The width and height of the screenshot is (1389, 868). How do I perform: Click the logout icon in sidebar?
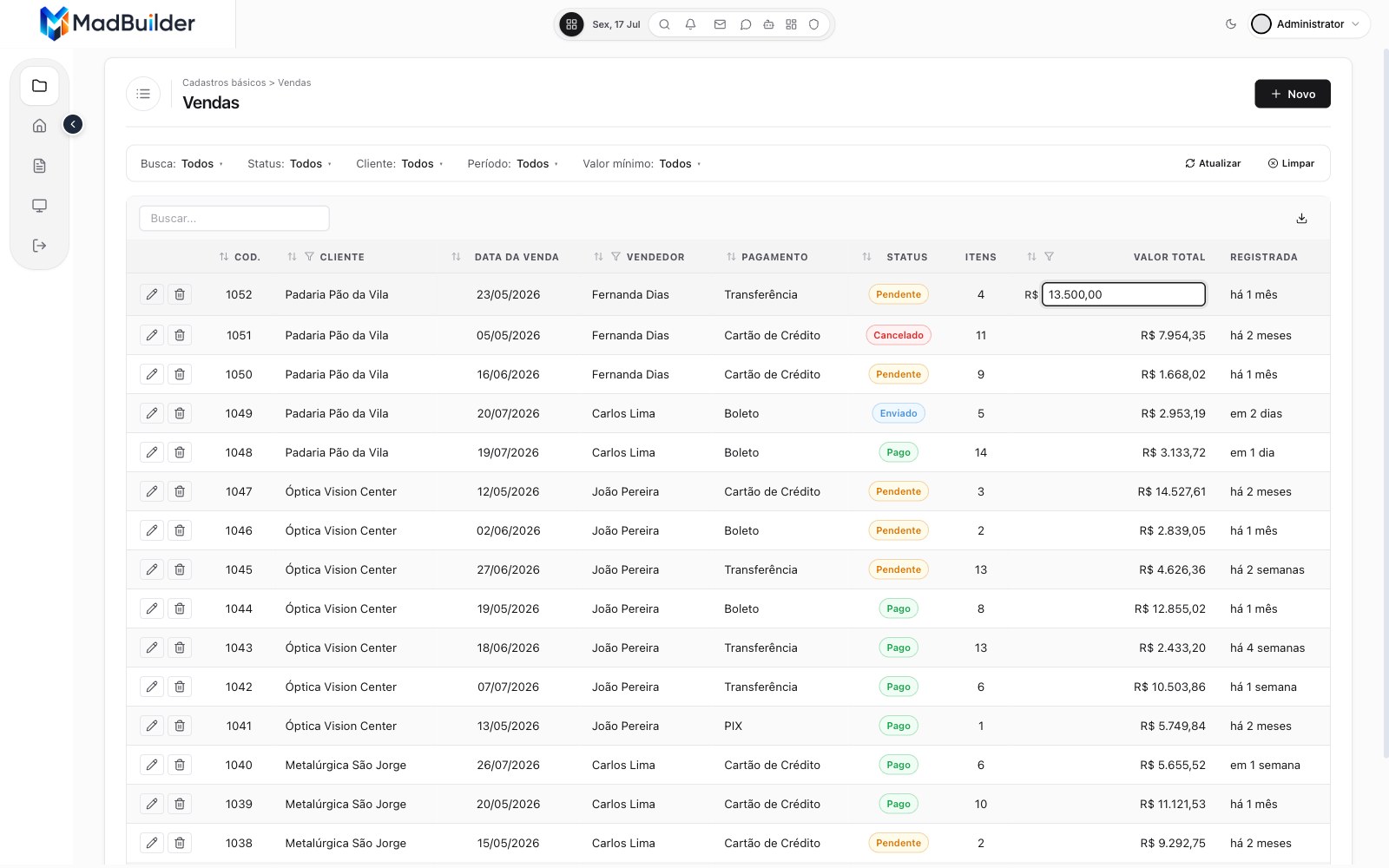39,246
